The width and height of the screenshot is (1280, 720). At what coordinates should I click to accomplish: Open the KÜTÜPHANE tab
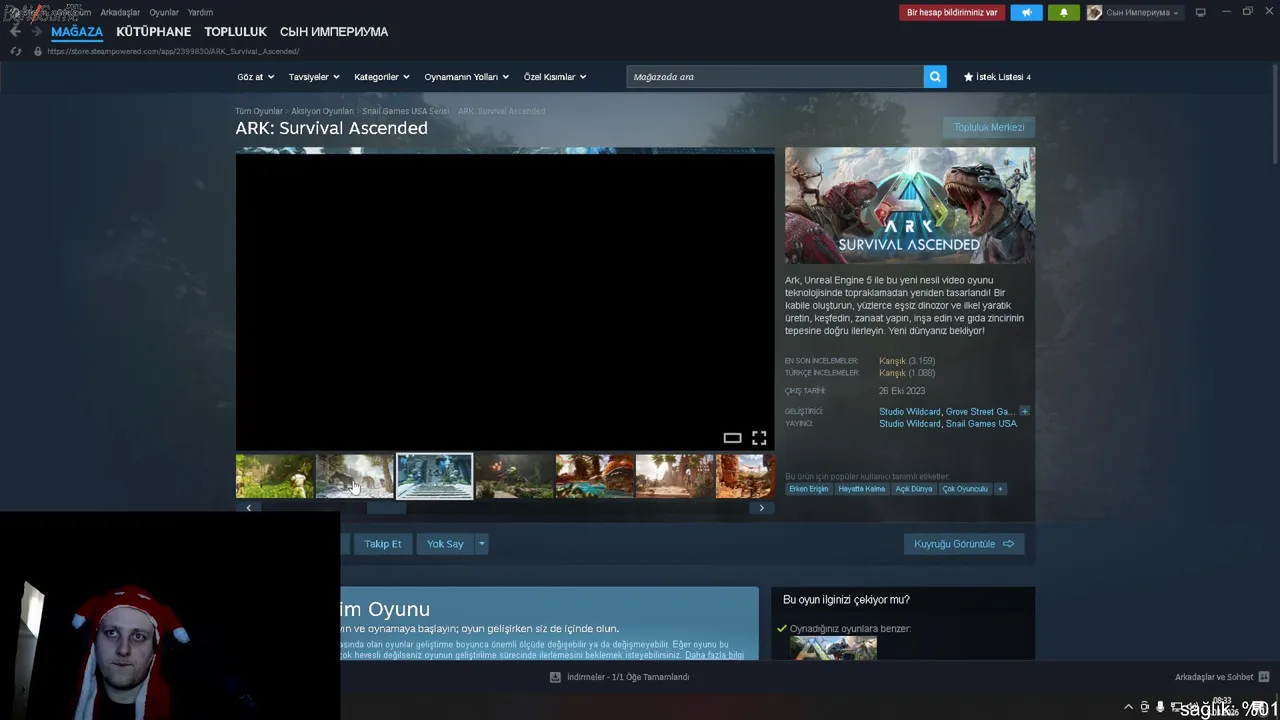[153, 32]
